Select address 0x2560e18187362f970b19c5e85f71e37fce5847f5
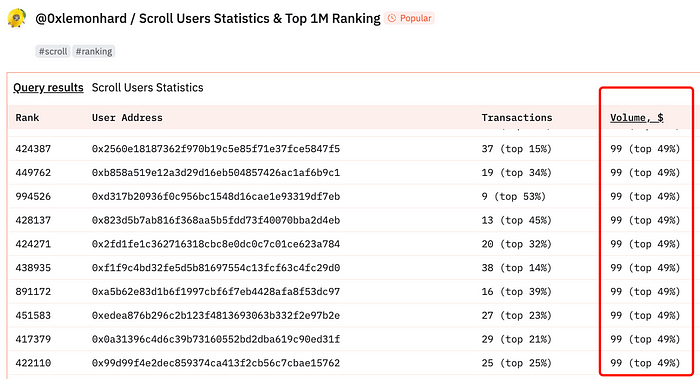The image size is (700, 379). tap(216, 149)
